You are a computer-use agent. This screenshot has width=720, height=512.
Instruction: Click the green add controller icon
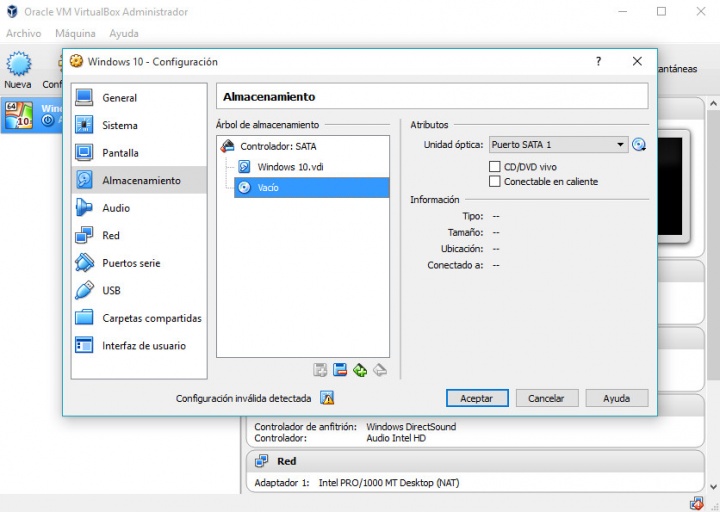tap(360, 370)
